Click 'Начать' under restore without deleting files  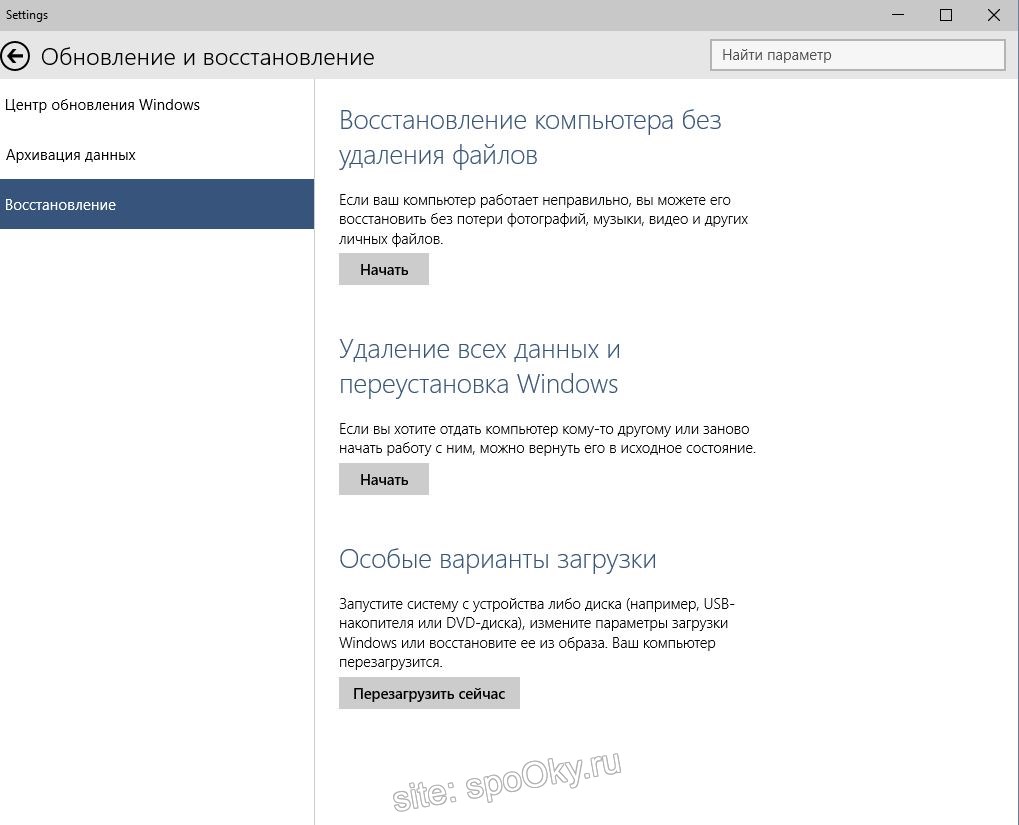(x=383, y=269)
